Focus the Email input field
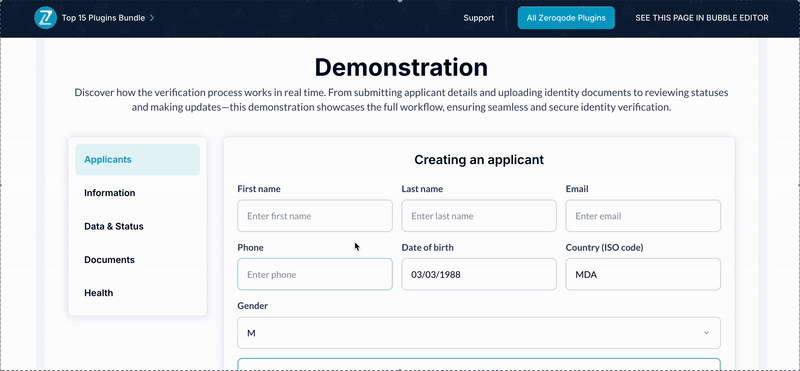The image size is (800, 371). (643, 216)
